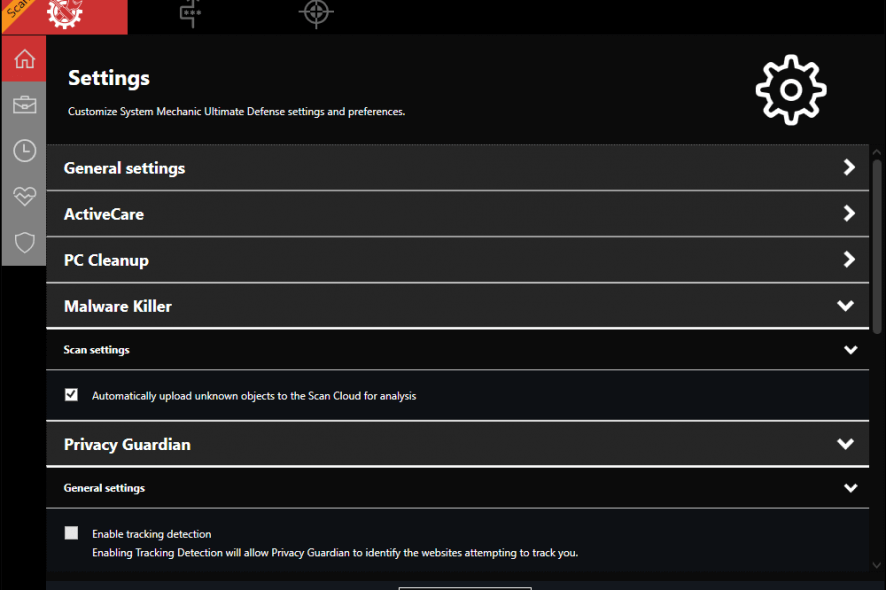Click the vertical scrollbar thumb
Screen dimensions: 886x590
click(876, 246)
